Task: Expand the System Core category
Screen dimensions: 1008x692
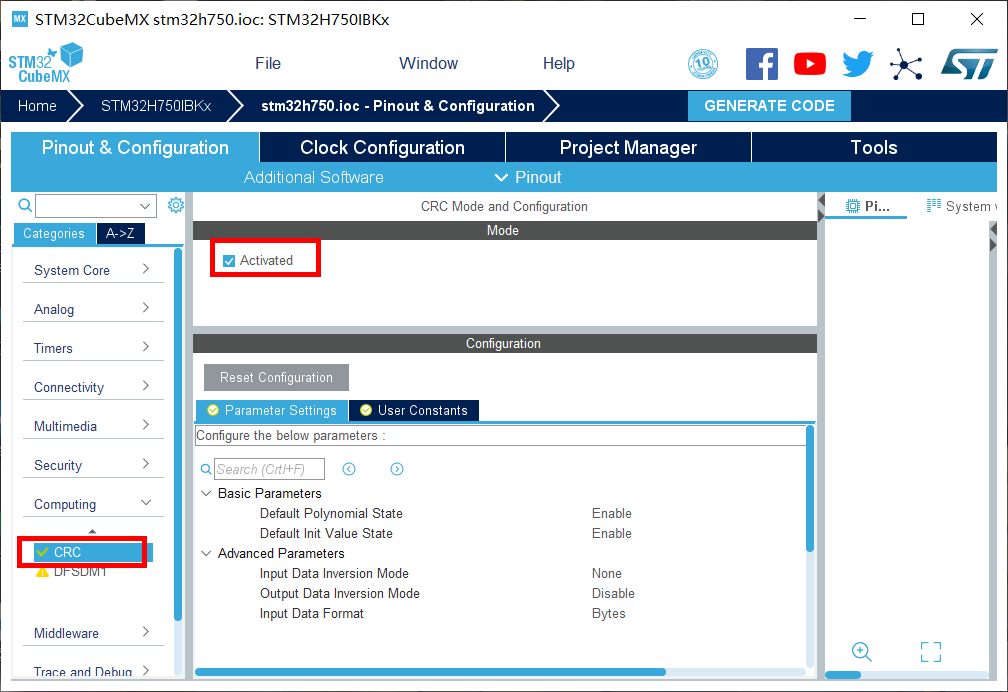Action: [x=92, y=270]
